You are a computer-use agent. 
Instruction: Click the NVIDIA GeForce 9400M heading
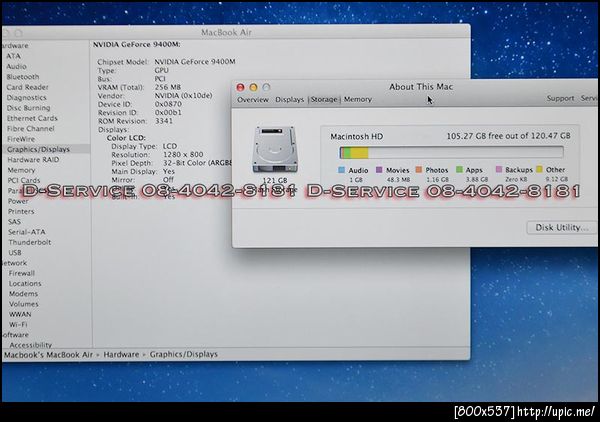tap(137, 45)
